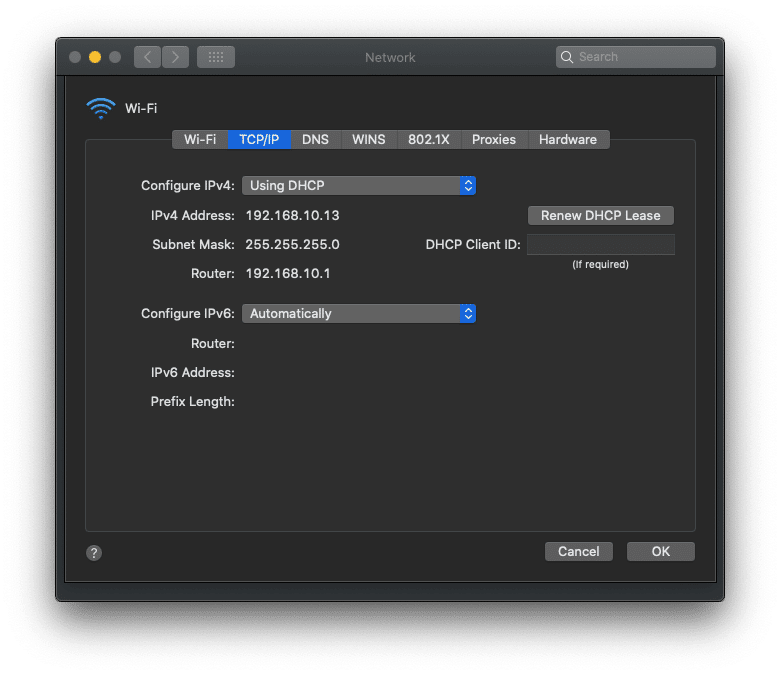Select the router address 192.168.10.1
The height and width of the screenshot is (675, 780).
(288, 273)
